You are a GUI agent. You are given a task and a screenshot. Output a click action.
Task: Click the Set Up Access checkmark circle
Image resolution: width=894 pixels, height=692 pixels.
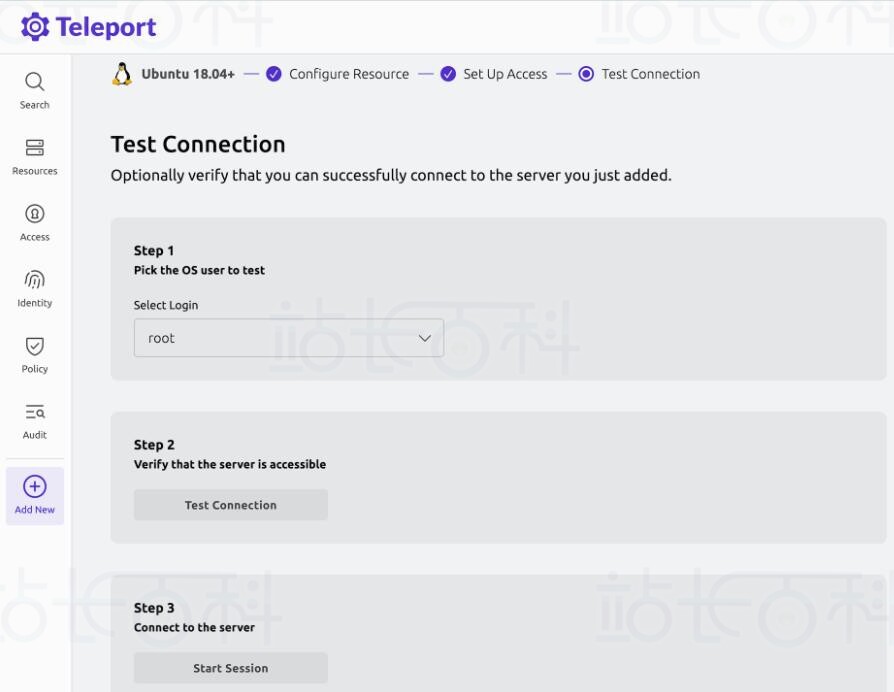448,74
